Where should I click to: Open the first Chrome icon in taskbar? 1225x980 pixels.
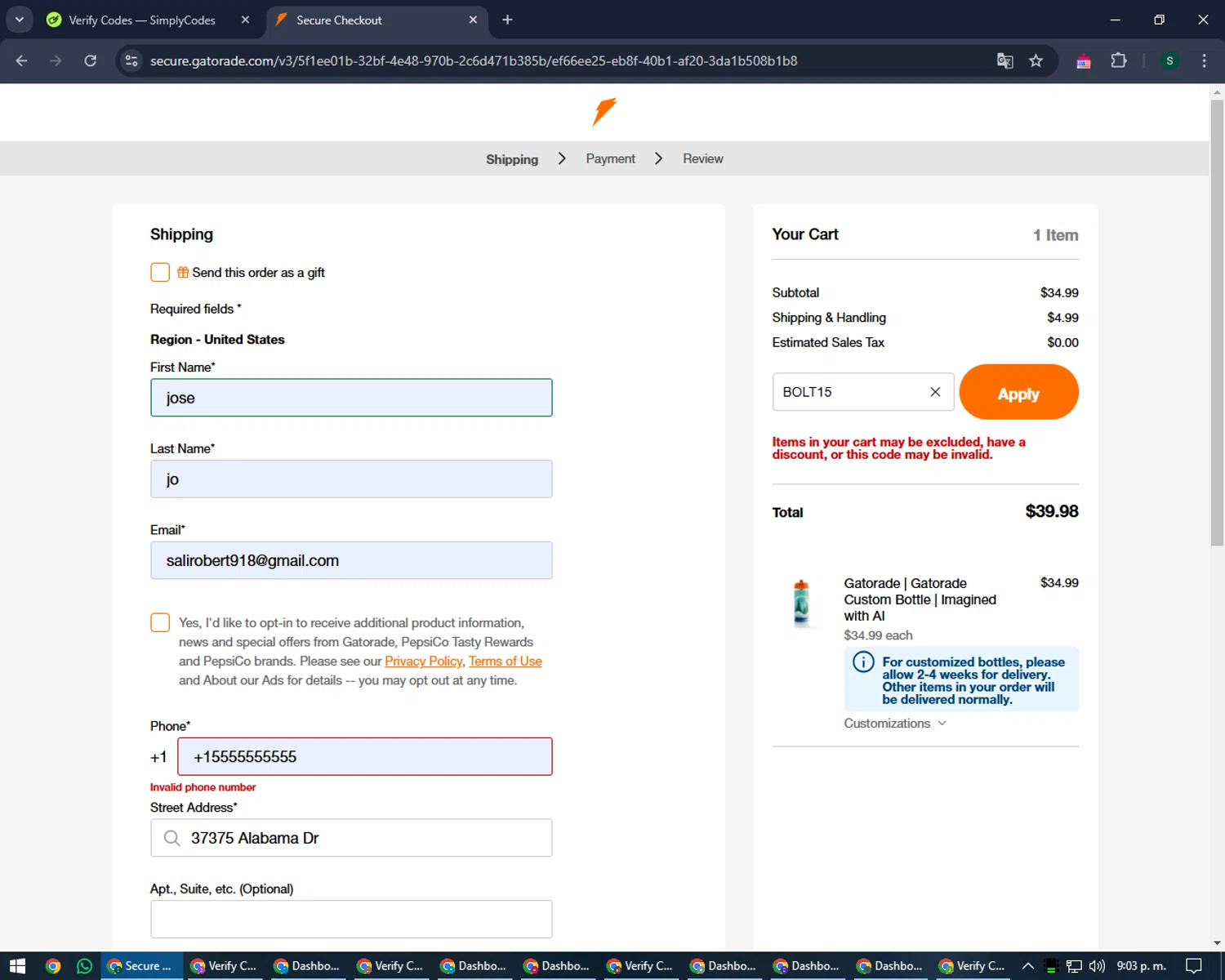point(52,966)
